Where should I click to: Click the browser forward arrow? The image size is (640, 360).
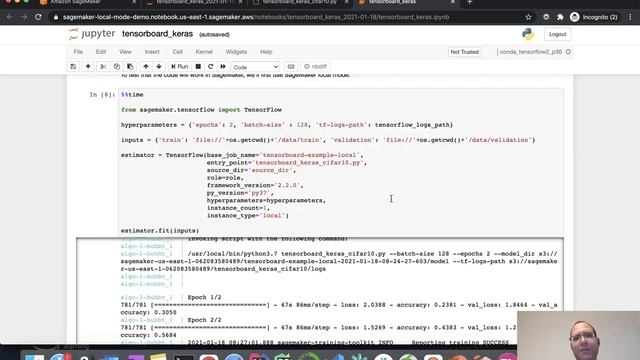click(24, 17)
